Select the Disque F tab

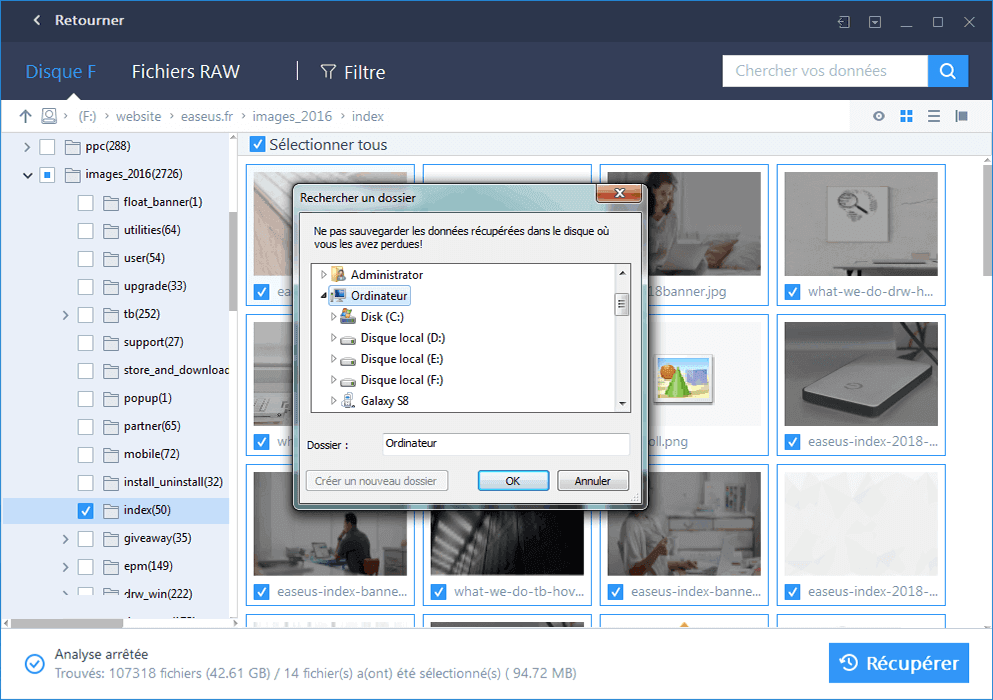coord(60,71)
